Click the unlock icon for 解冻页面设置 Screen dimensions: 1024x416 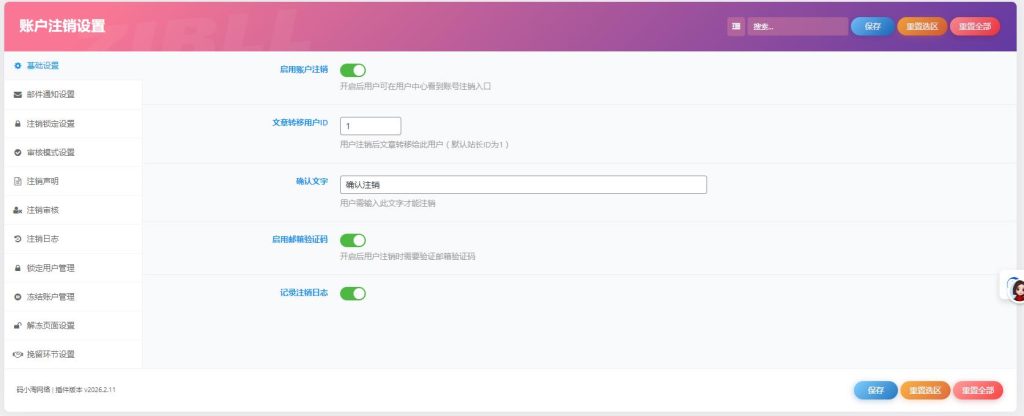click(18, 325)
